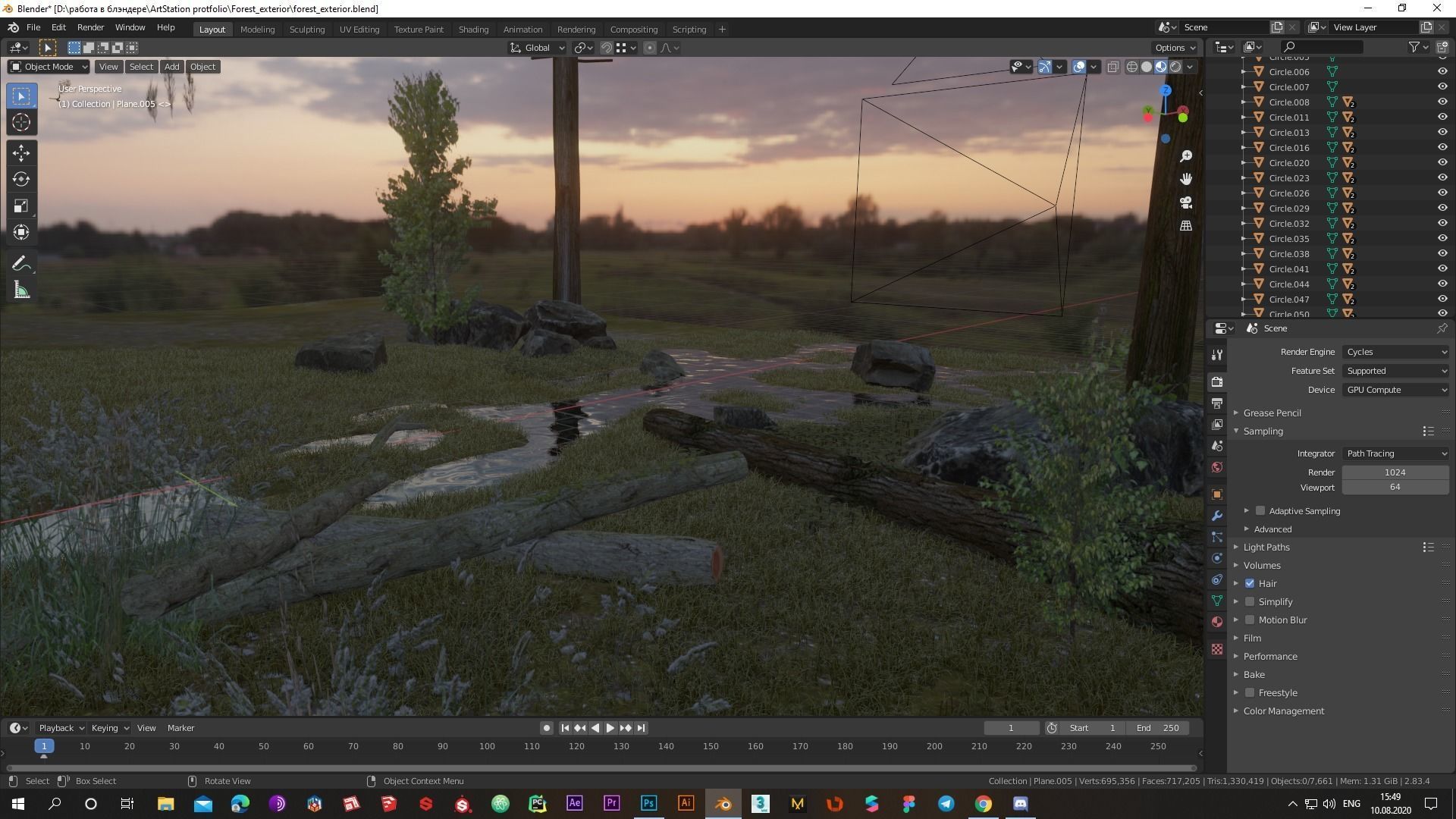Screen dimensions: 1456x819
Task: Toggle camera view in viewport
Action: 1186,202
